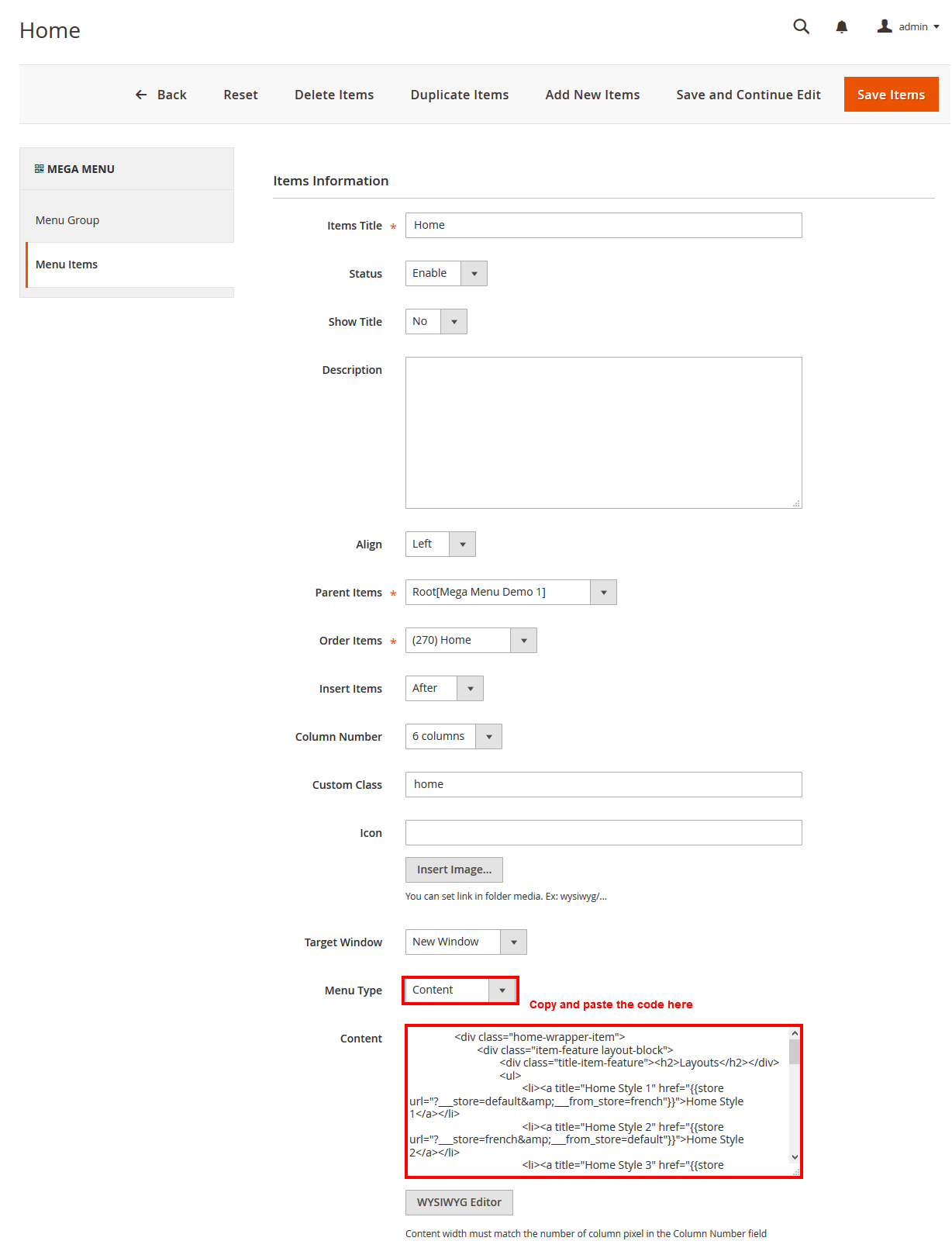The height and width of the screenshot is (1248, 952).
Task: Open the Column Number dropdown
Action: [454, 736]
